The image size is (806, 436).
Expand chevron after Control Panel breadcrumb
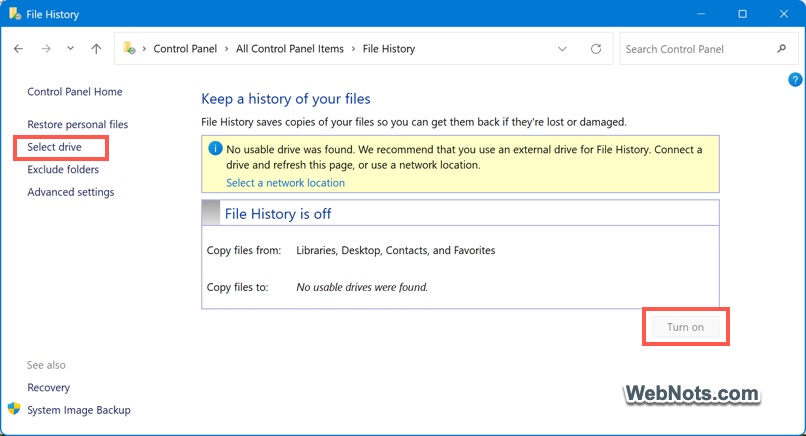tap(226, 49)
